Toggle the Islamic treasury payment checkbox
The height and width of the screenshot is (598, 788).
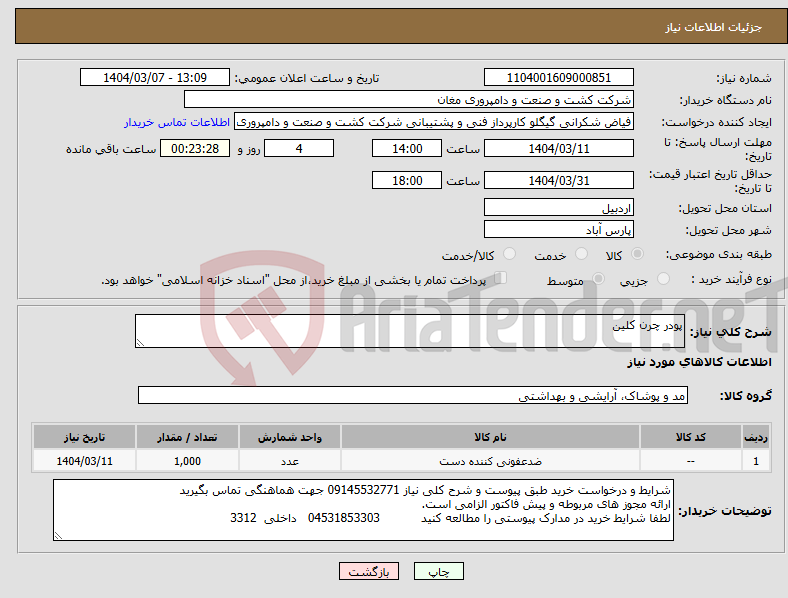[x=501, y=278]
